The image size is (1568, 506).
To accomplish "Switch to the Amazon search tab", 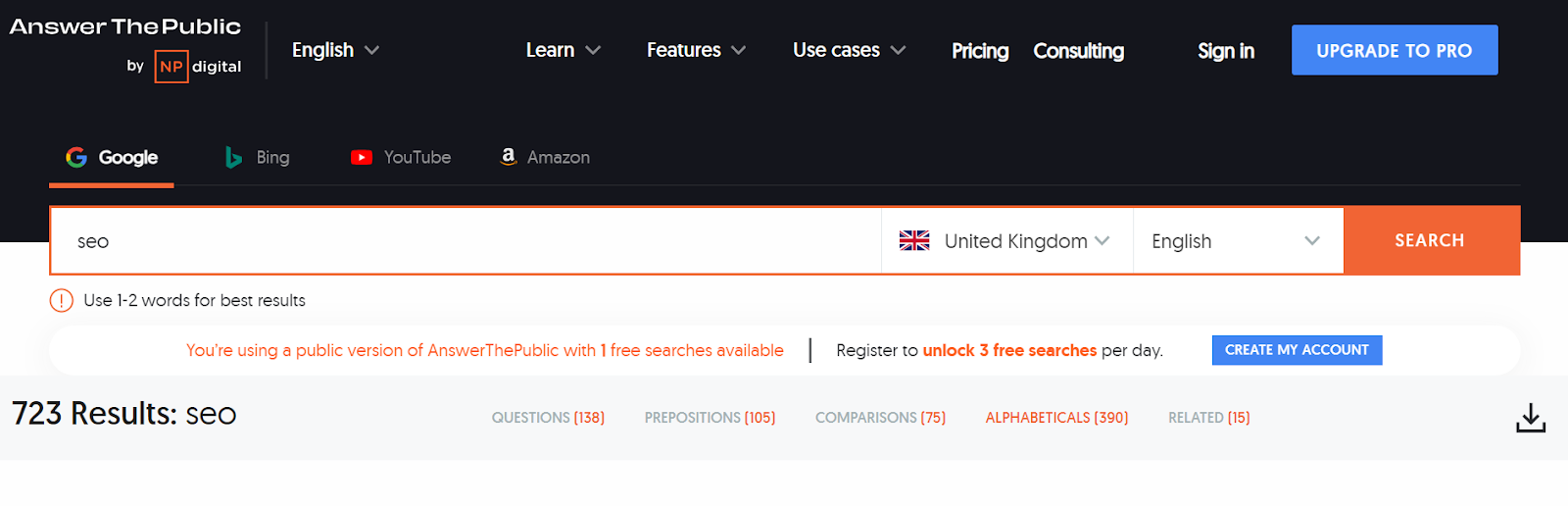I will pyautogui.click(x=545, y=157).
